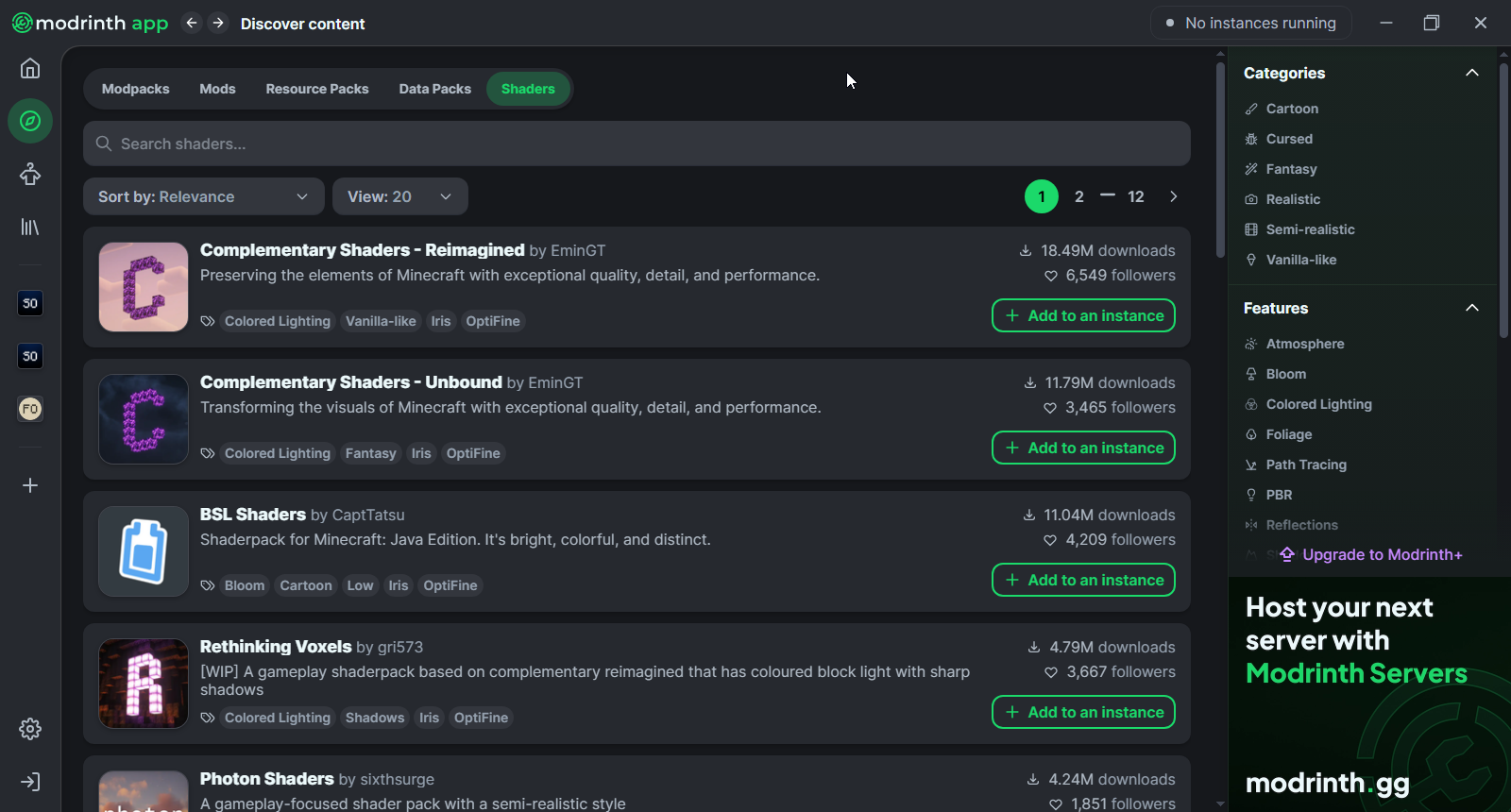Collapse the Categories section
The width and height of the screenshot is (1511, 812).
pos(1471,73)
